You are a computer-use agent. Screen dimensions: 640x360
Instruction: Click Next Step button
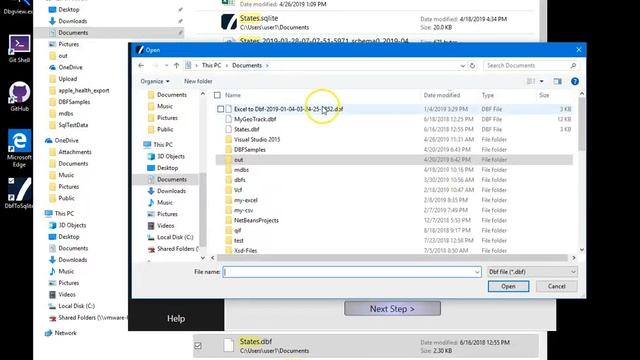(392, 309)
